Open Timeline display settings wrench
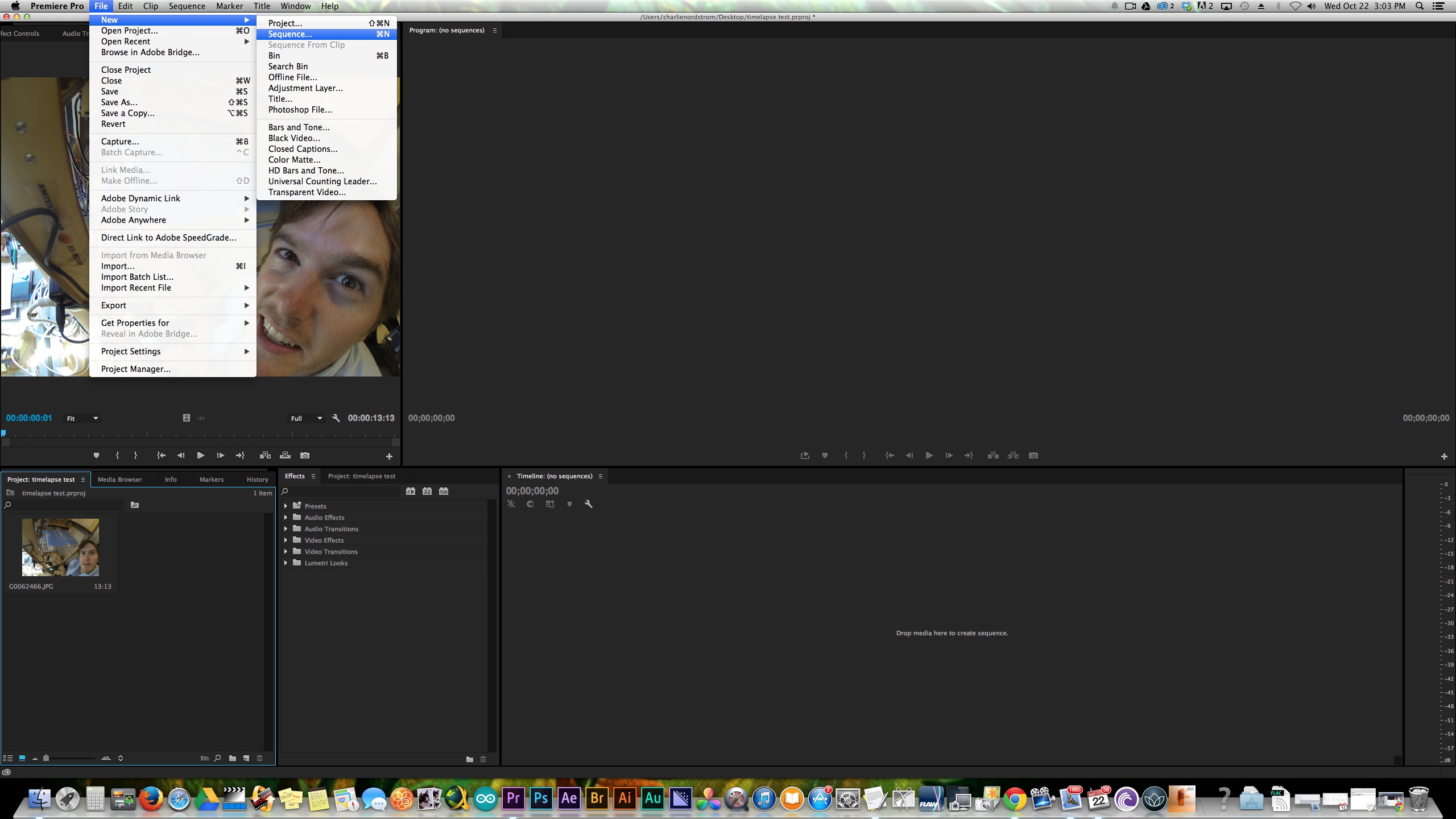This screenshot has height=819, width=1456. coord(588,504)
